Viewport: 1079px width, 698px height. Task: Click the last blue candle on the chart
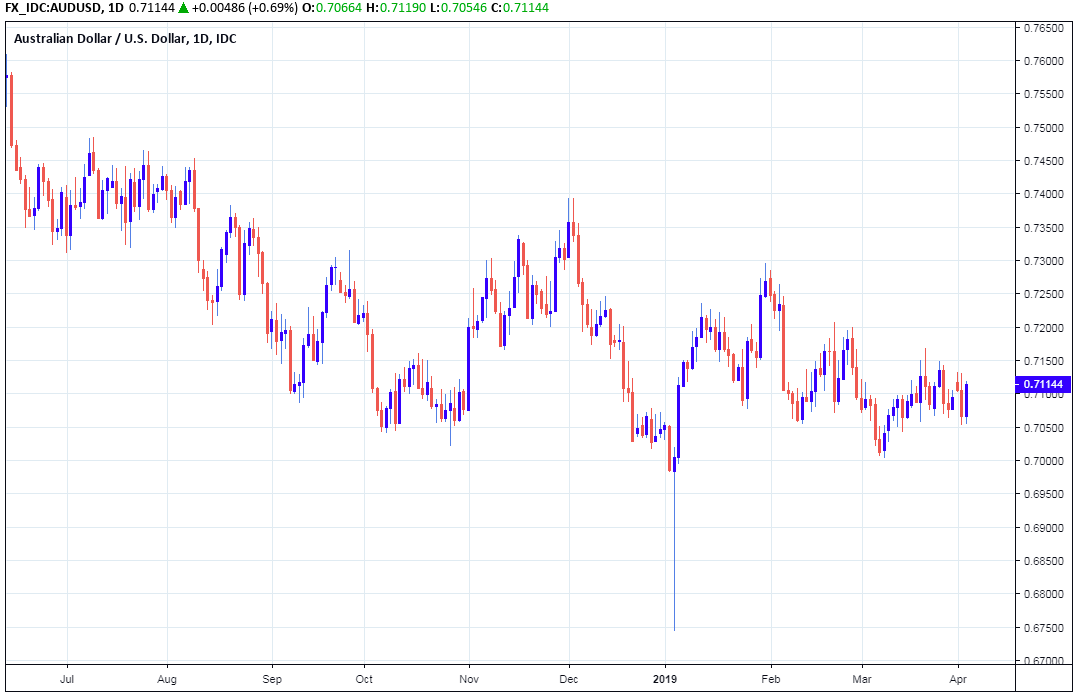pyautogui.click(x=966, y=400)
